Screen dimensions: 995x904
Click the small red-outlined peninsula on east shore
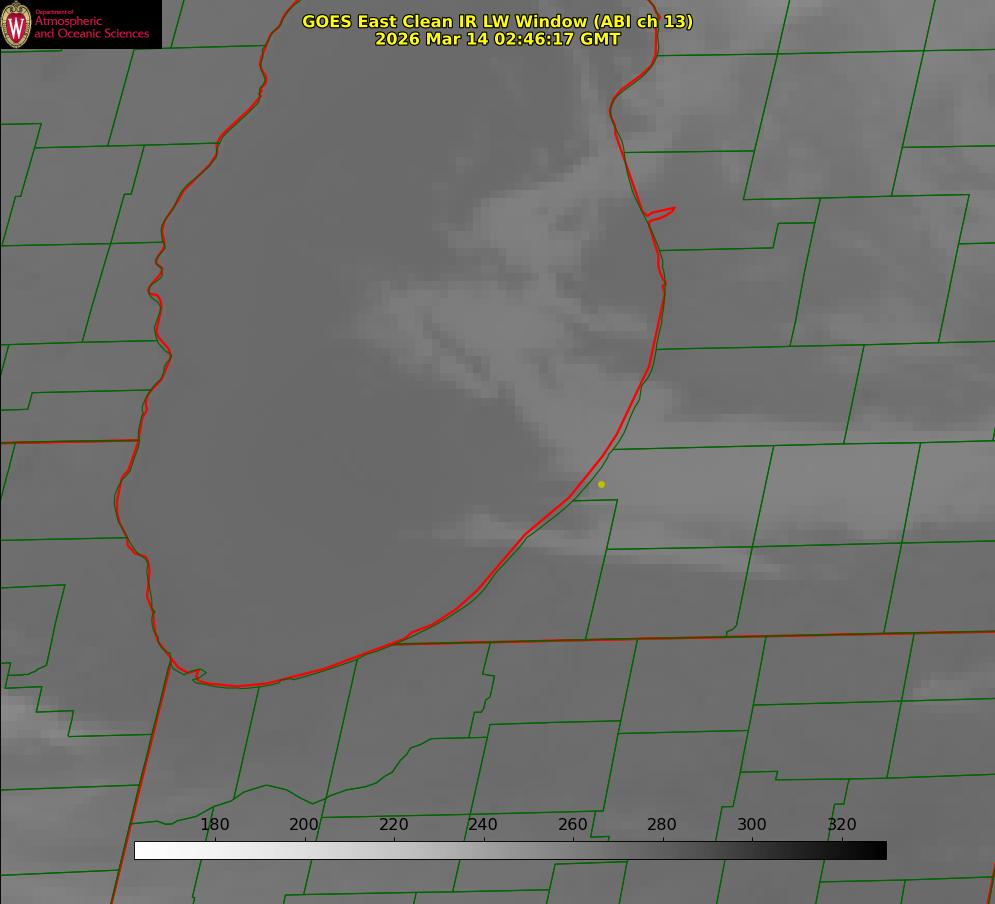(662, 213)
